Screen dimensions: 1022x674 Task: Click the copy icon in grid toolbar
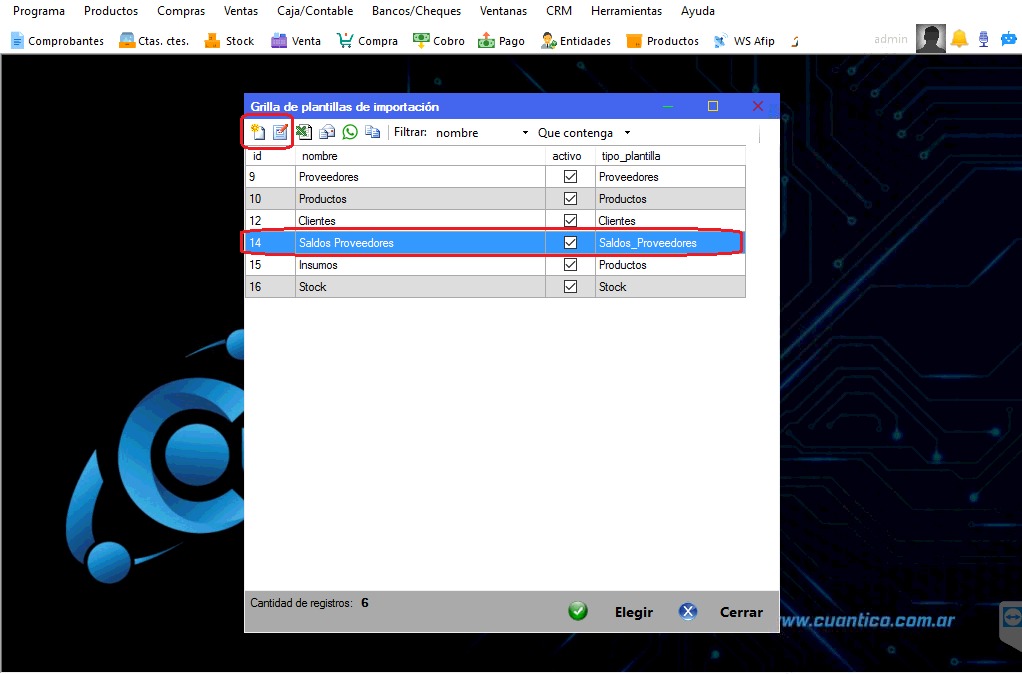(x=373, y=132)
